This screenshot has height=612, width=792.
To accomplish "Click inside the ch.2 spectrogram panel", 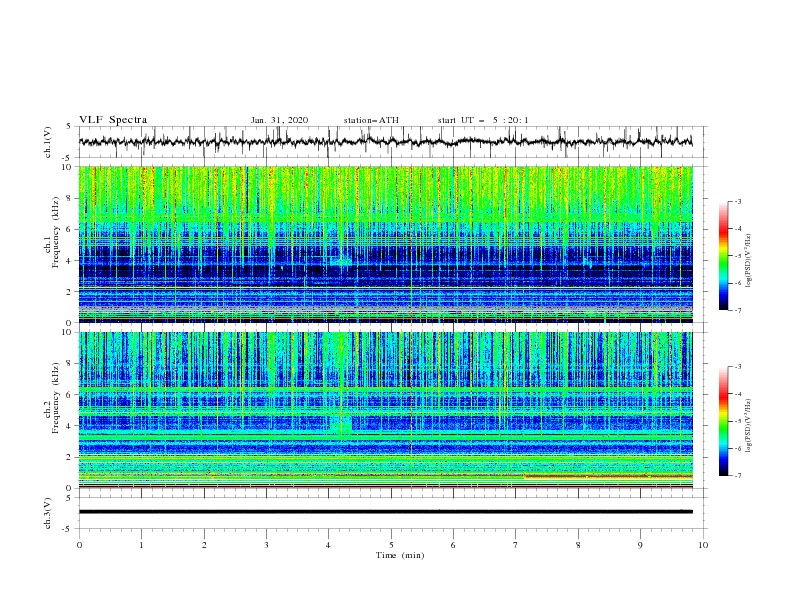I will pos(385,410).
